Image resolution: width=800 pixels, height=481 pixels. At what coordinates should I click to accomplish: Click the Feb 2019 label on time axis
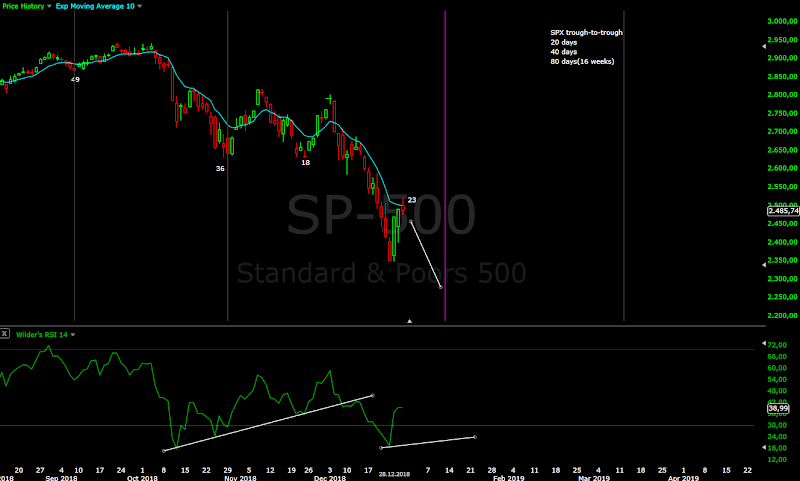[x=509, y=478]
